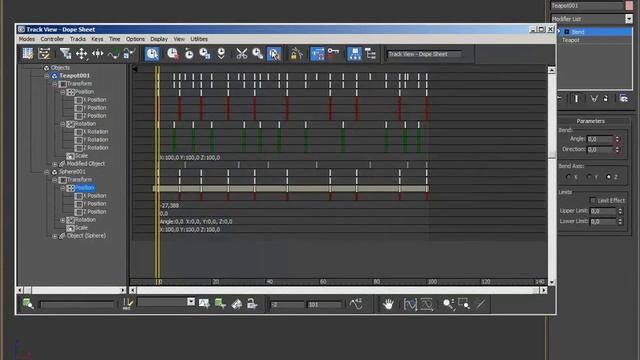
Task: Click the Scale Time clock icon
Action: 204,53
